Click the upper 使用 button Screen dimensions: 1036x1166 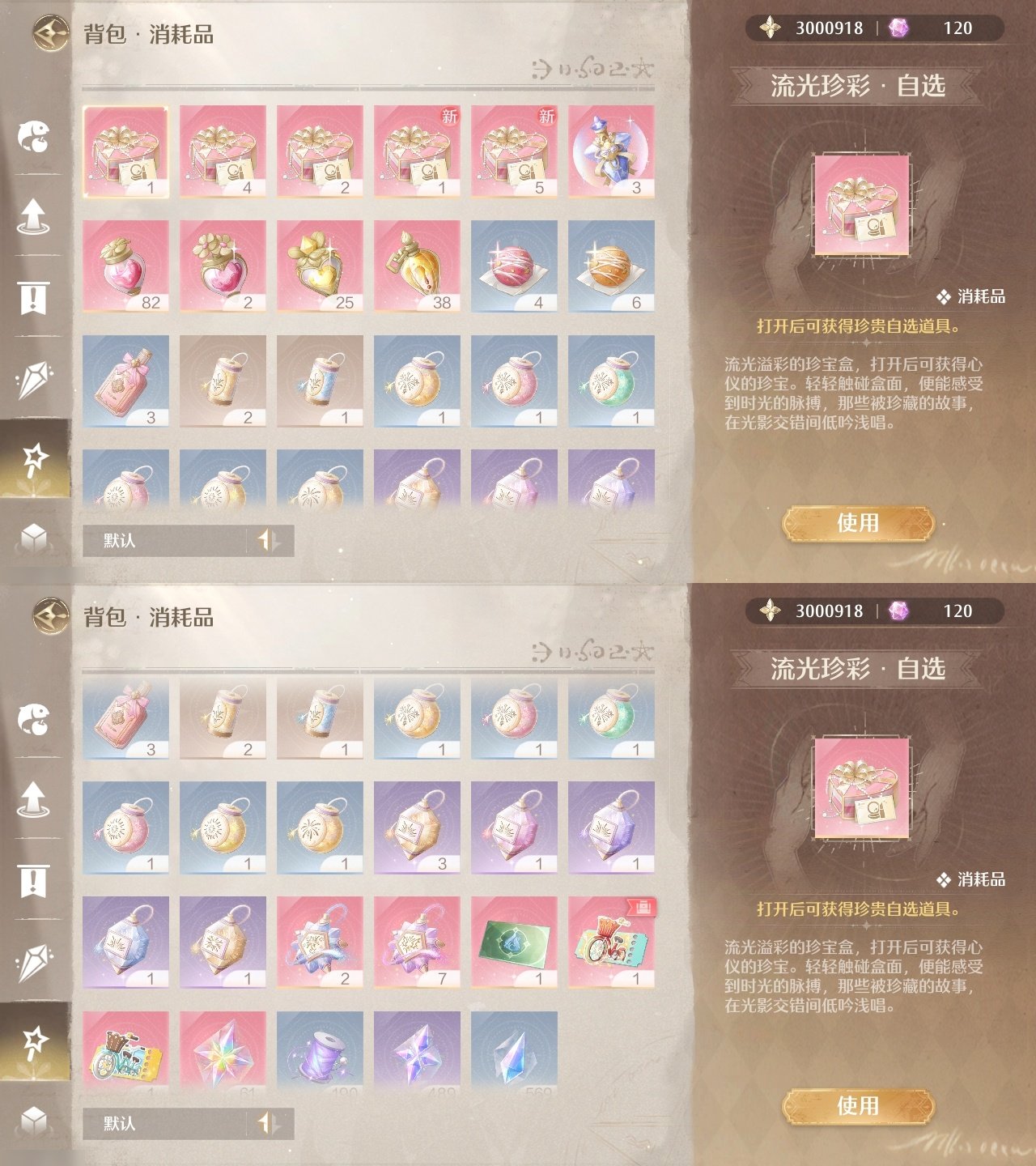pyautogui.click(x=858, y=523)
